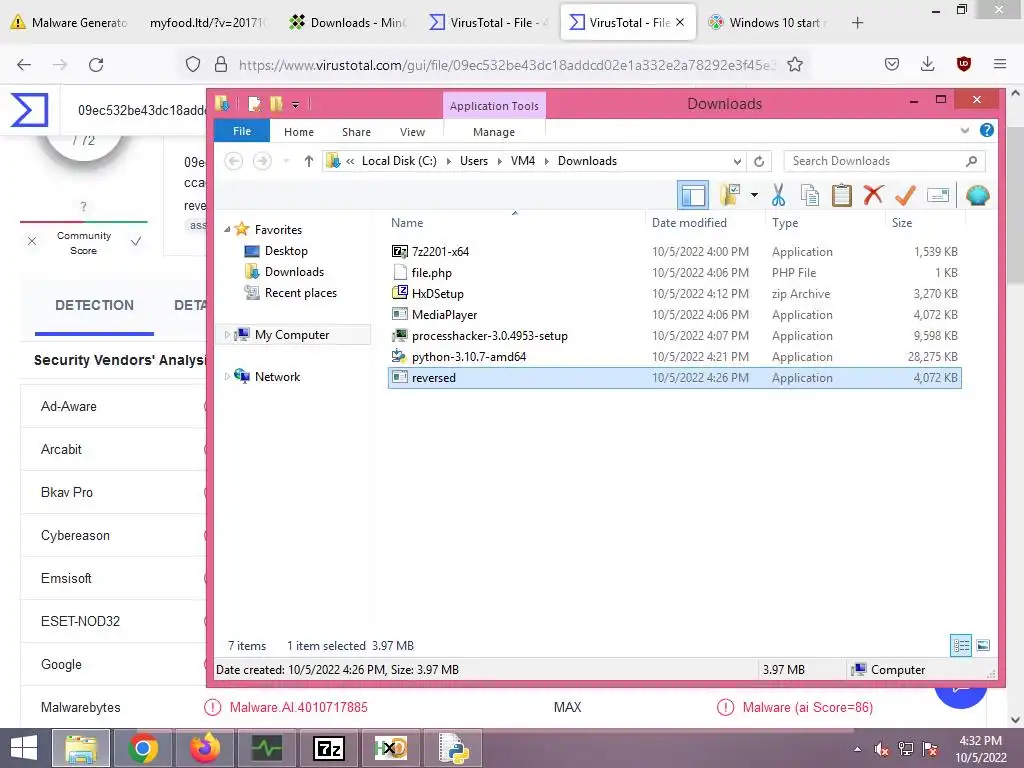Sort files by Size column header
This screenshot has height=768, width=1024.
point(902,223)
